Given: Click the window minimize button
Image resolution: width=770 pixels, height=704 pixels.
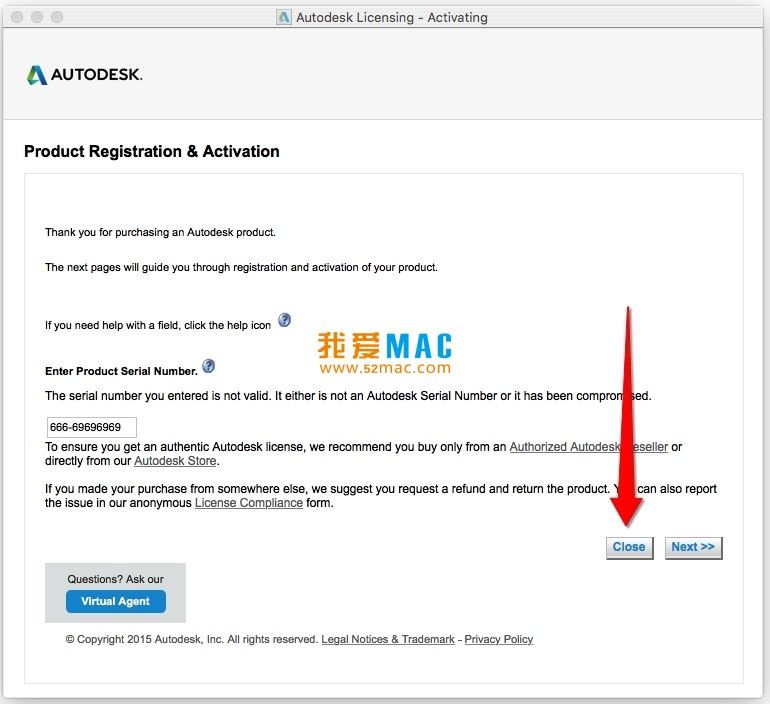Looking at the screenshot, I should tap(37, 17).
